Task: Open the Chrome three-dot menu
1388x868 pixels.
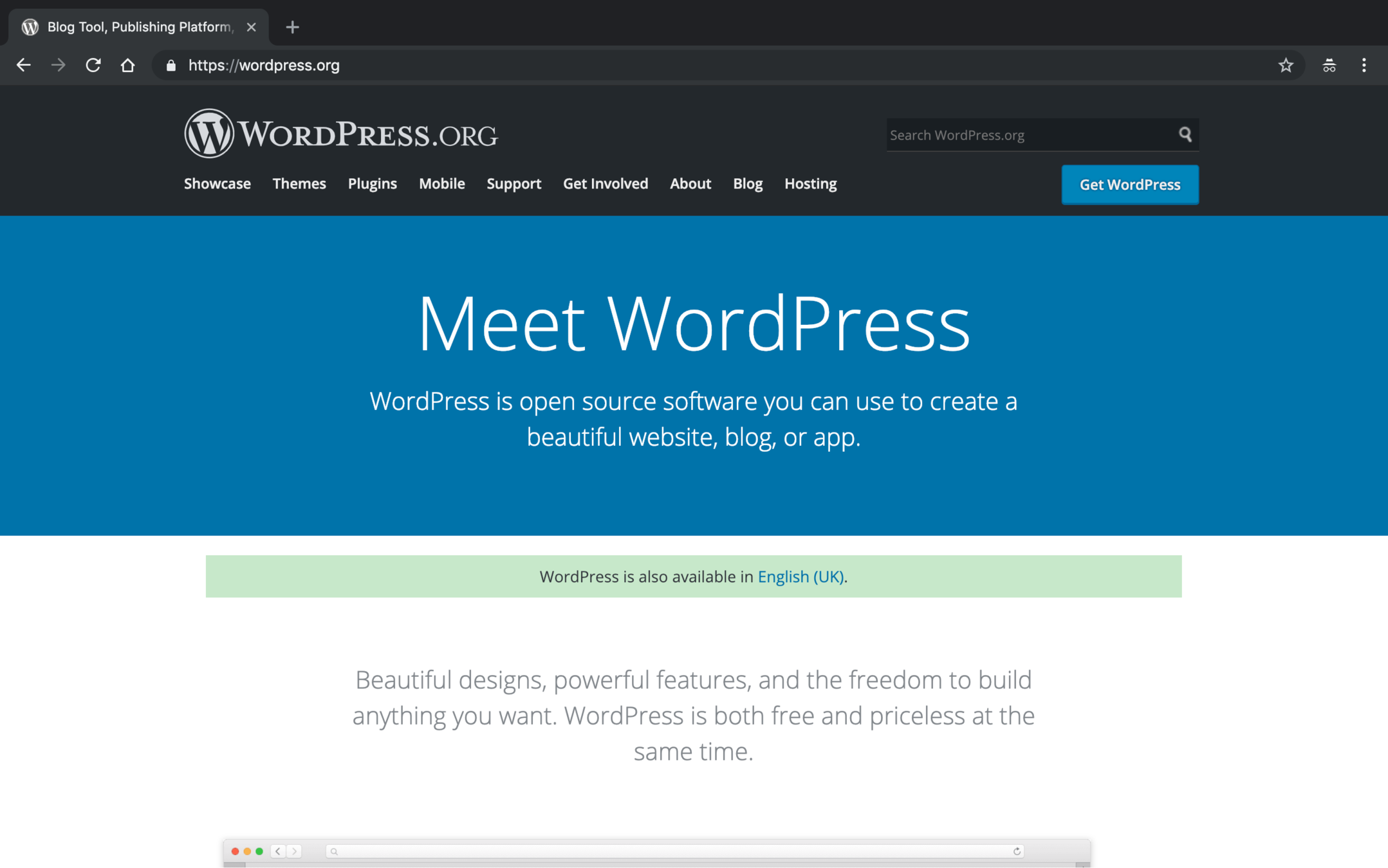Action: pyautogui.click(x=1364, y=65)
